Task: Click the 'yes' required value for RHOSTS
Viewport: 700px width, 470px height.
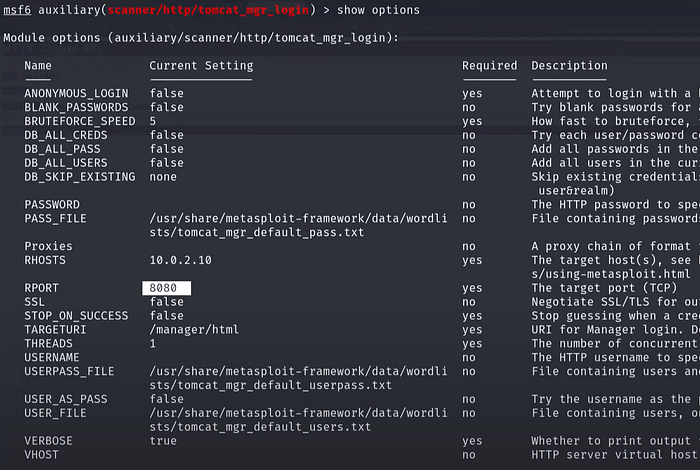Action: (x=472, y=260)
